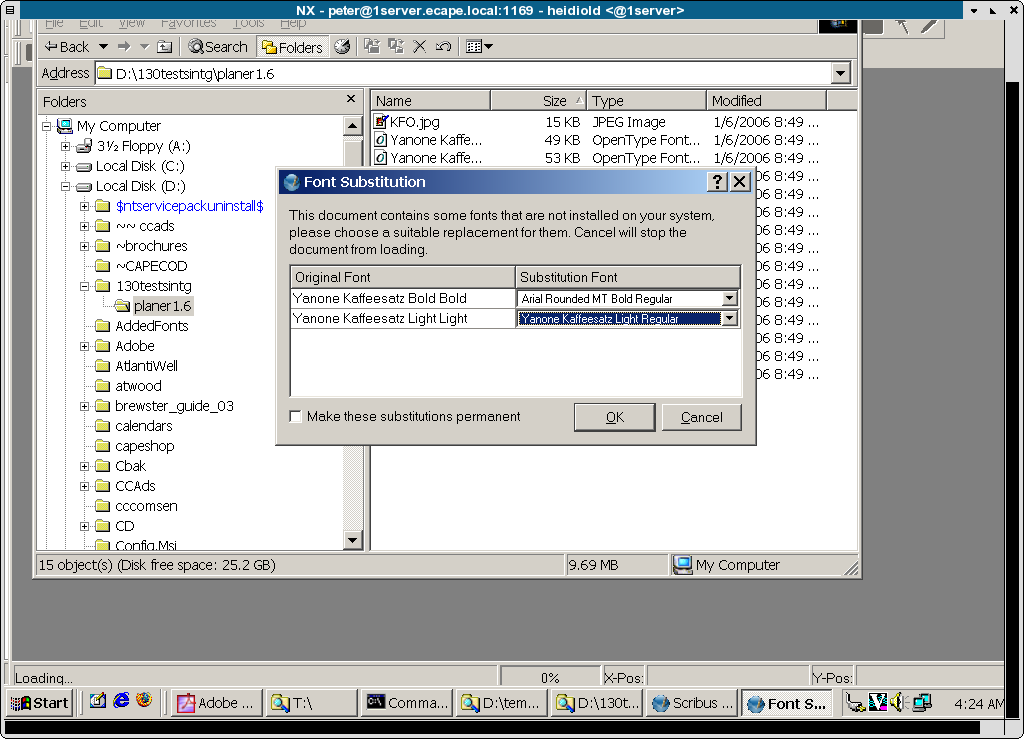
Task: Enable Make these substitutions permanent checkbox
Action: click(x=296, y=417)
